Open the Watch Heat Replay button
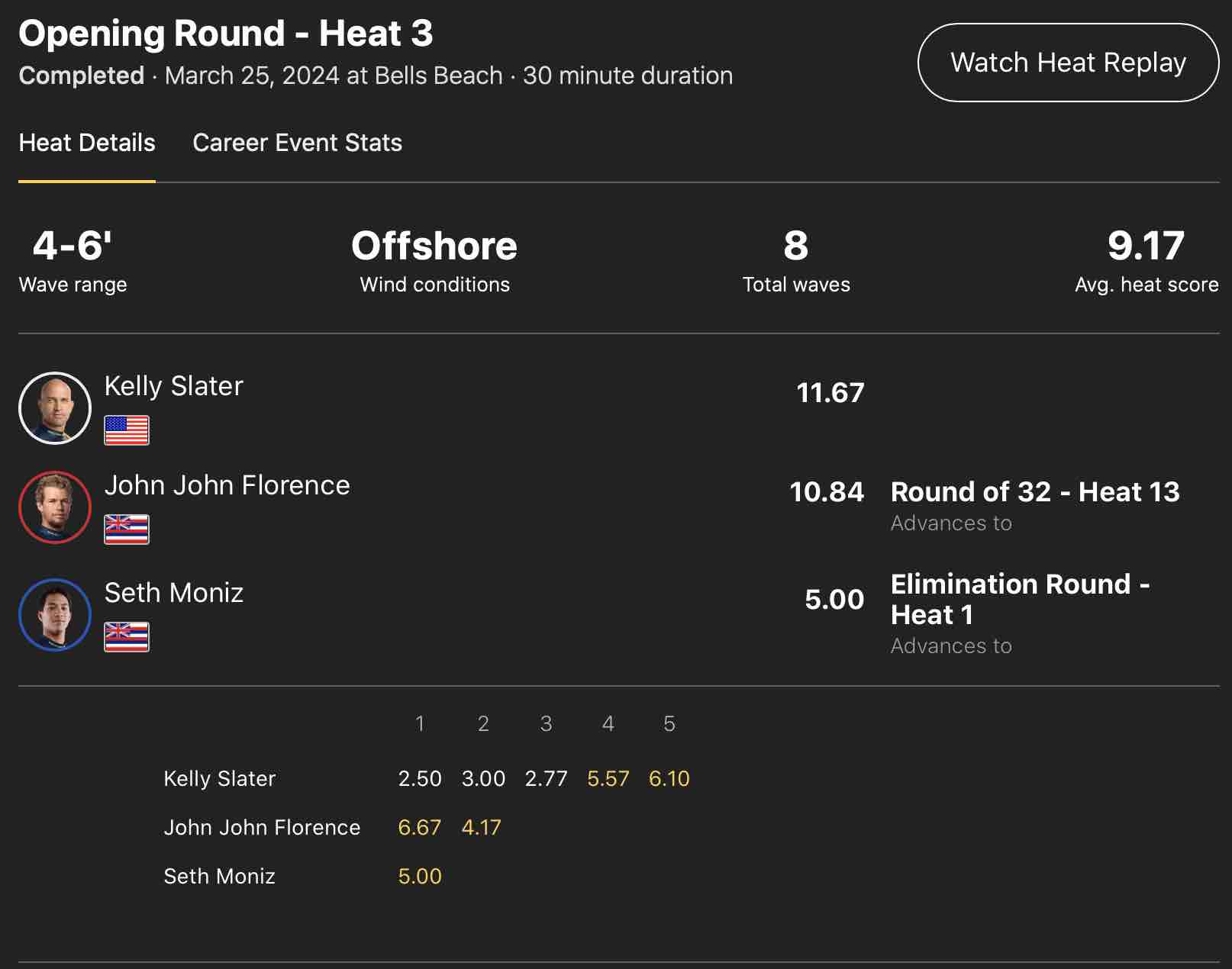Viewport: 1232px width, 969px height. (1067, 63)
